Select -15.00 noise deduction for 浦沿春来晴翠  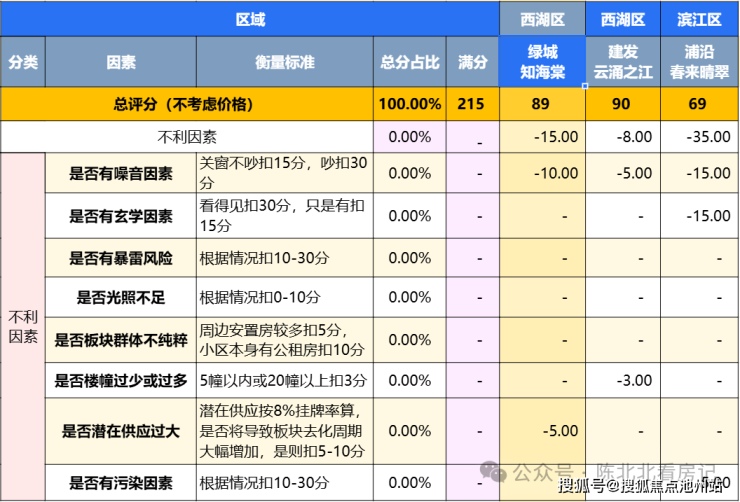(x=699, y=173)
